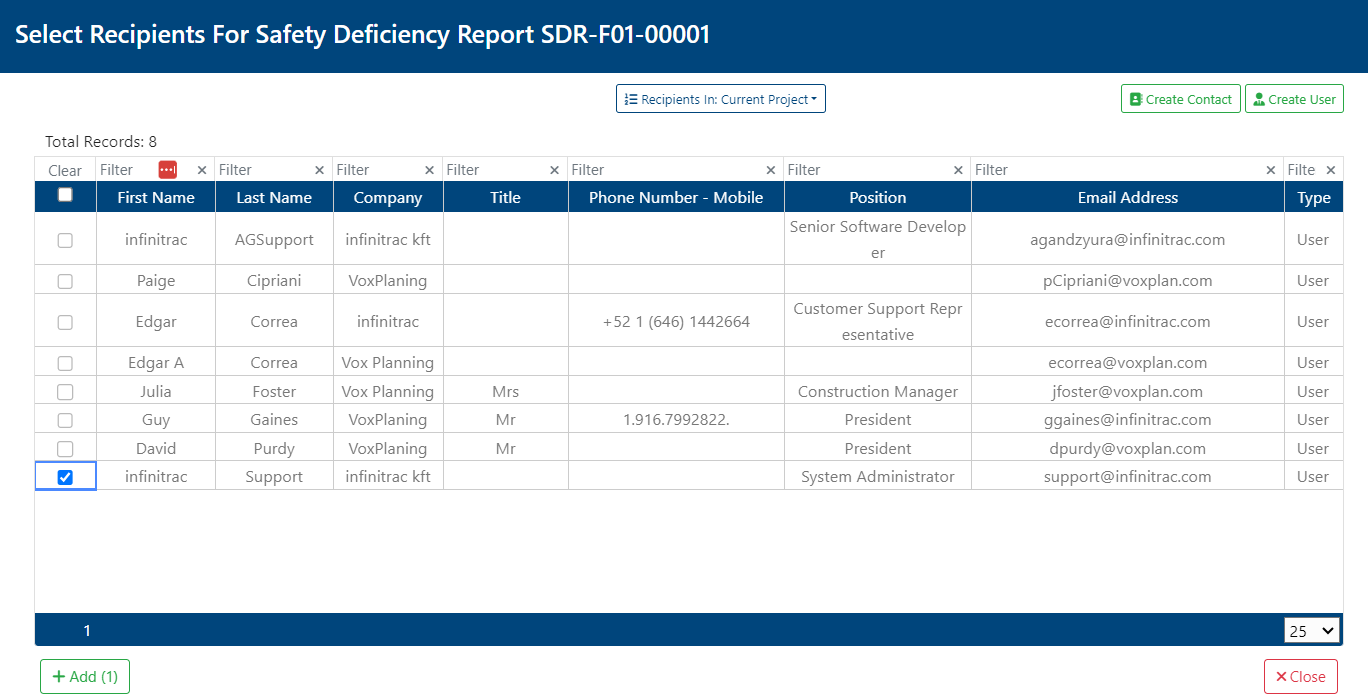
Task: Select Paige Cipriani's checkbox
Action: click(x=65, y=281)
